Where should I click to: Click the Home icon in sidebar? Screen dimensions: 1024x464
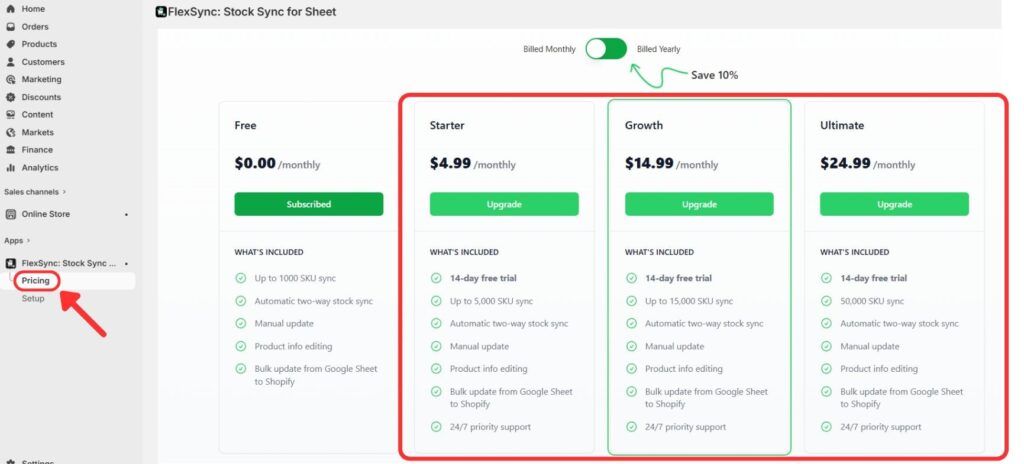pos(11,9)
